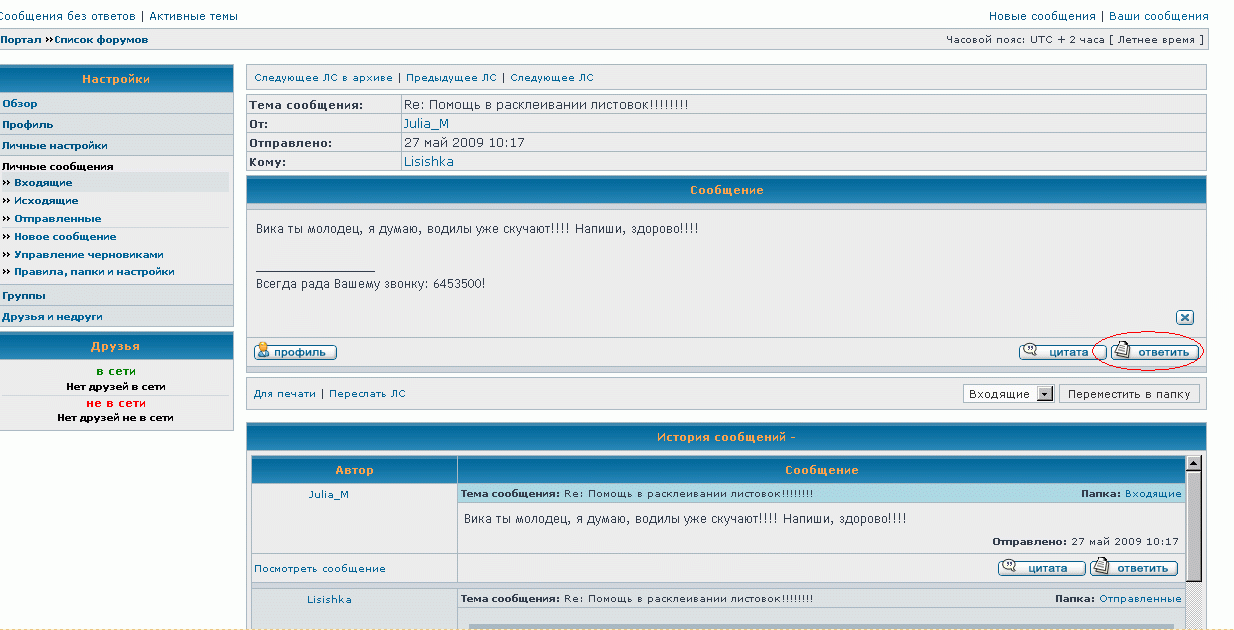The image size is (1234, 630).
Task: Click the message history scrollbar up arrow
Action: pyautogui.click(x=1192, y=464)
